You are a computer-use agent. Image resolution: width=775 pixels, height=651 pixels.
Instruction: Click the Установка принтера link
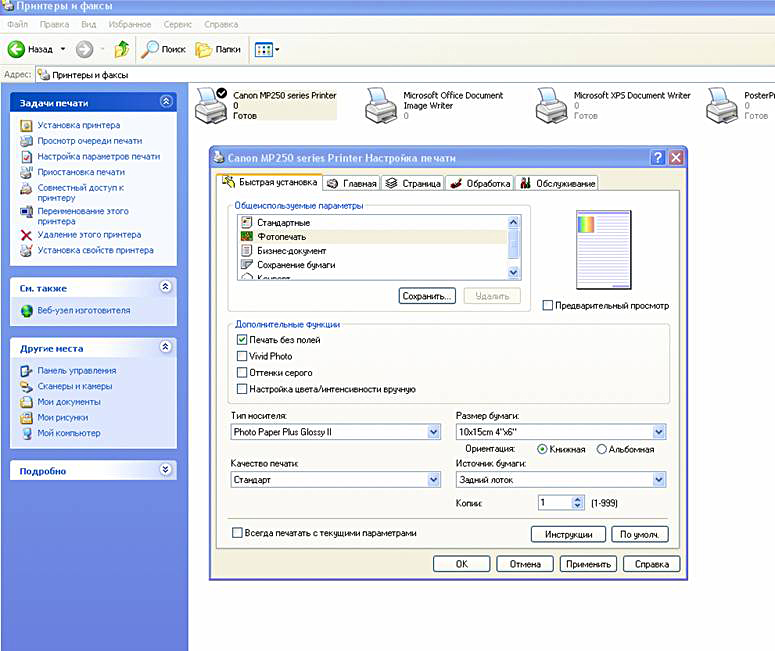[x=78, y=125]
